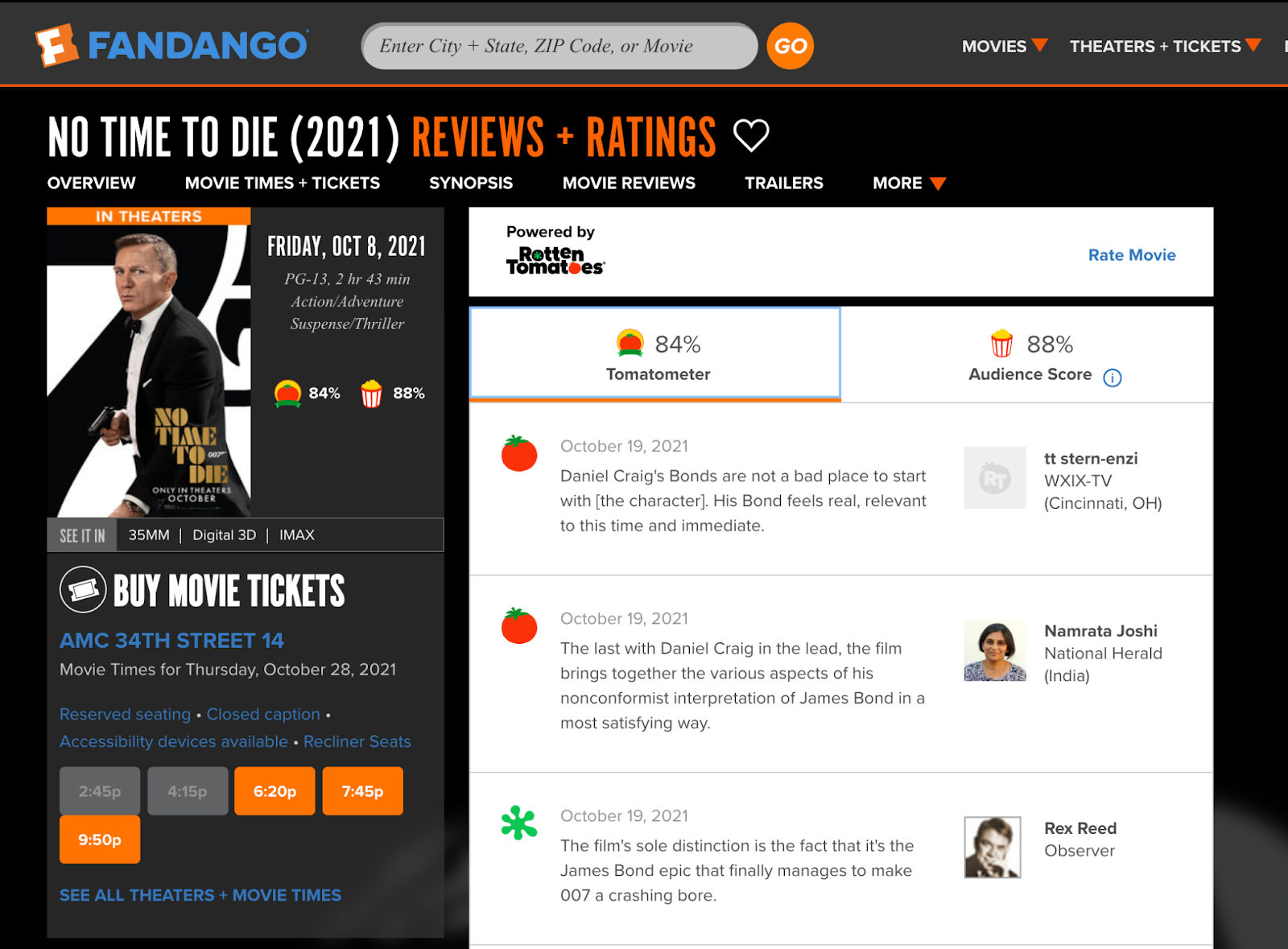1288x949 pixels.
Task: Click reviewer name tt stern-enzi
Action: (1091, 459)
